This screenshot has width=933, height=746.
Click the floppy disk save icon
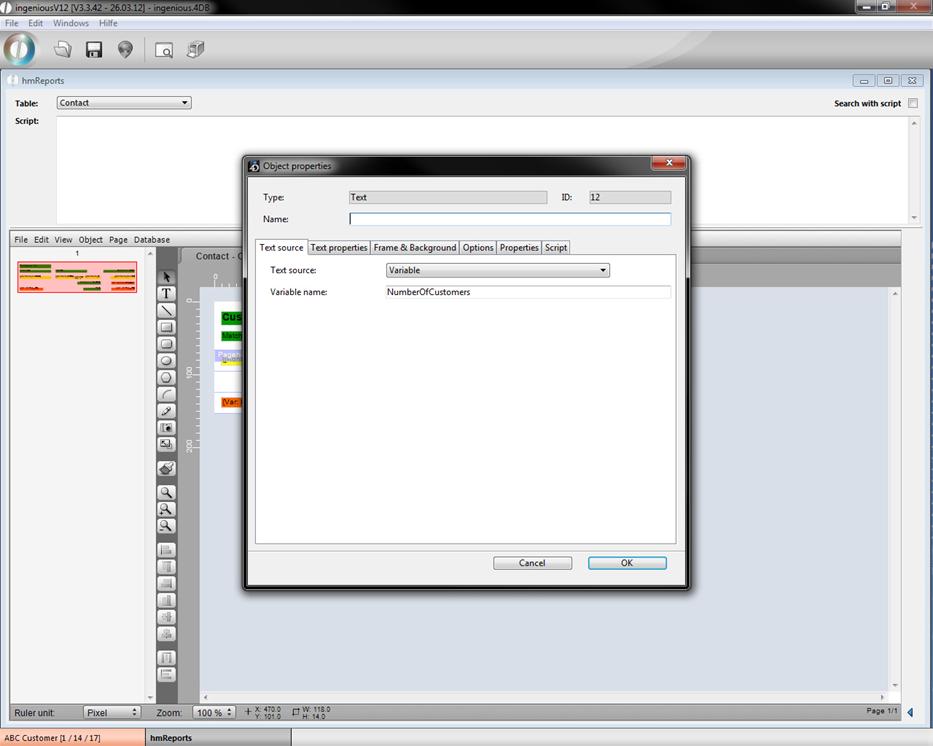pyautogui.click(x=94, y=50)
